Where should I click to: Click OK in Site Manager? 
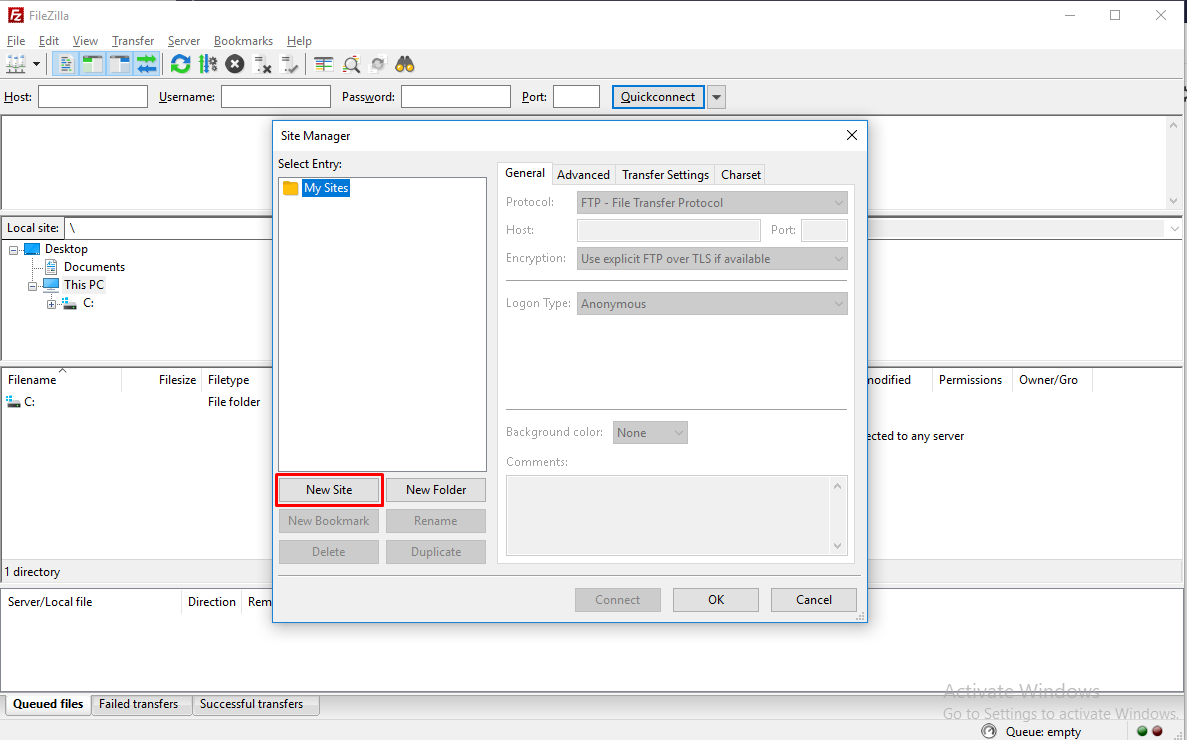point(716,600)
